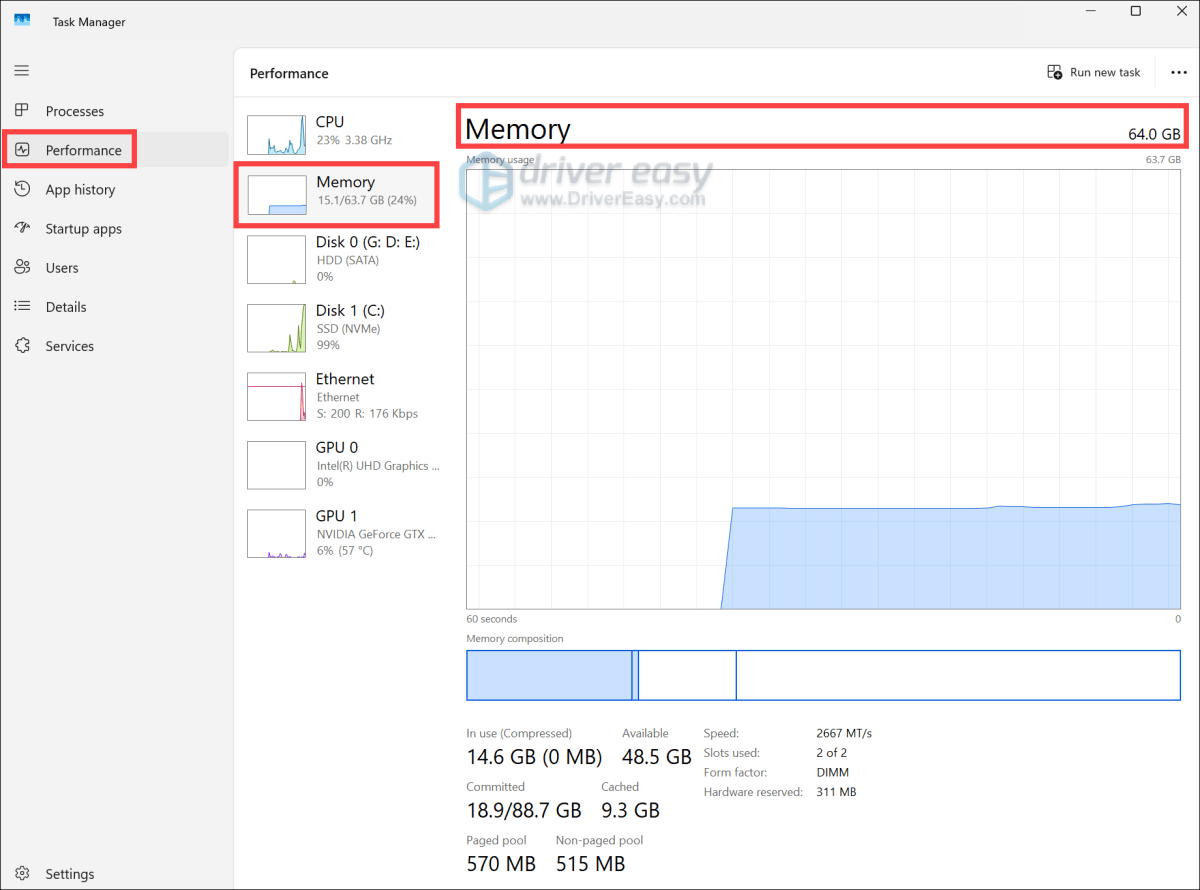Click the Users icon in sidebar
The image size is (1200, 890).
(x=22, y=268)
